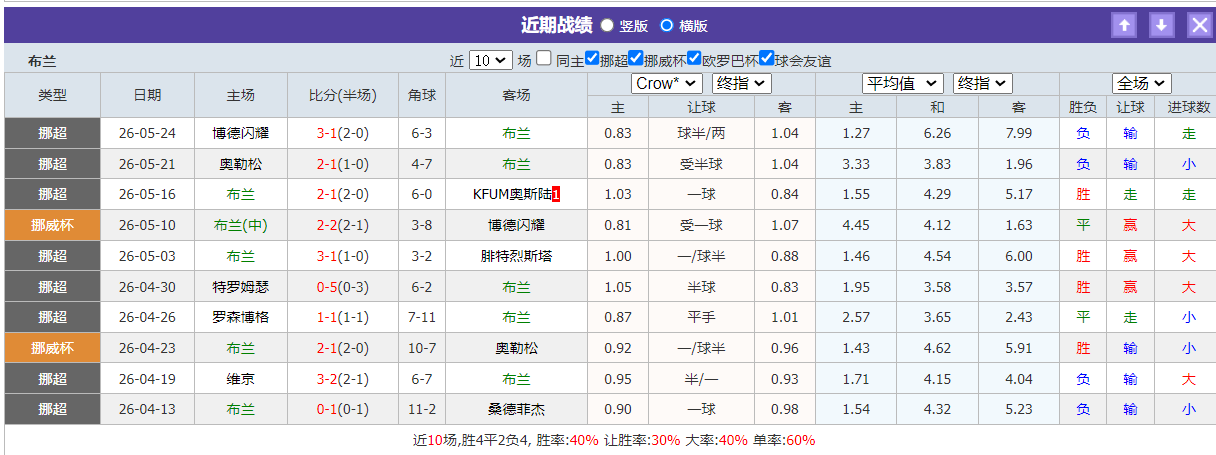Click the 腓特烈斯塔 away team name
This screenshot has width=1216, height=455.
(516, 256)
